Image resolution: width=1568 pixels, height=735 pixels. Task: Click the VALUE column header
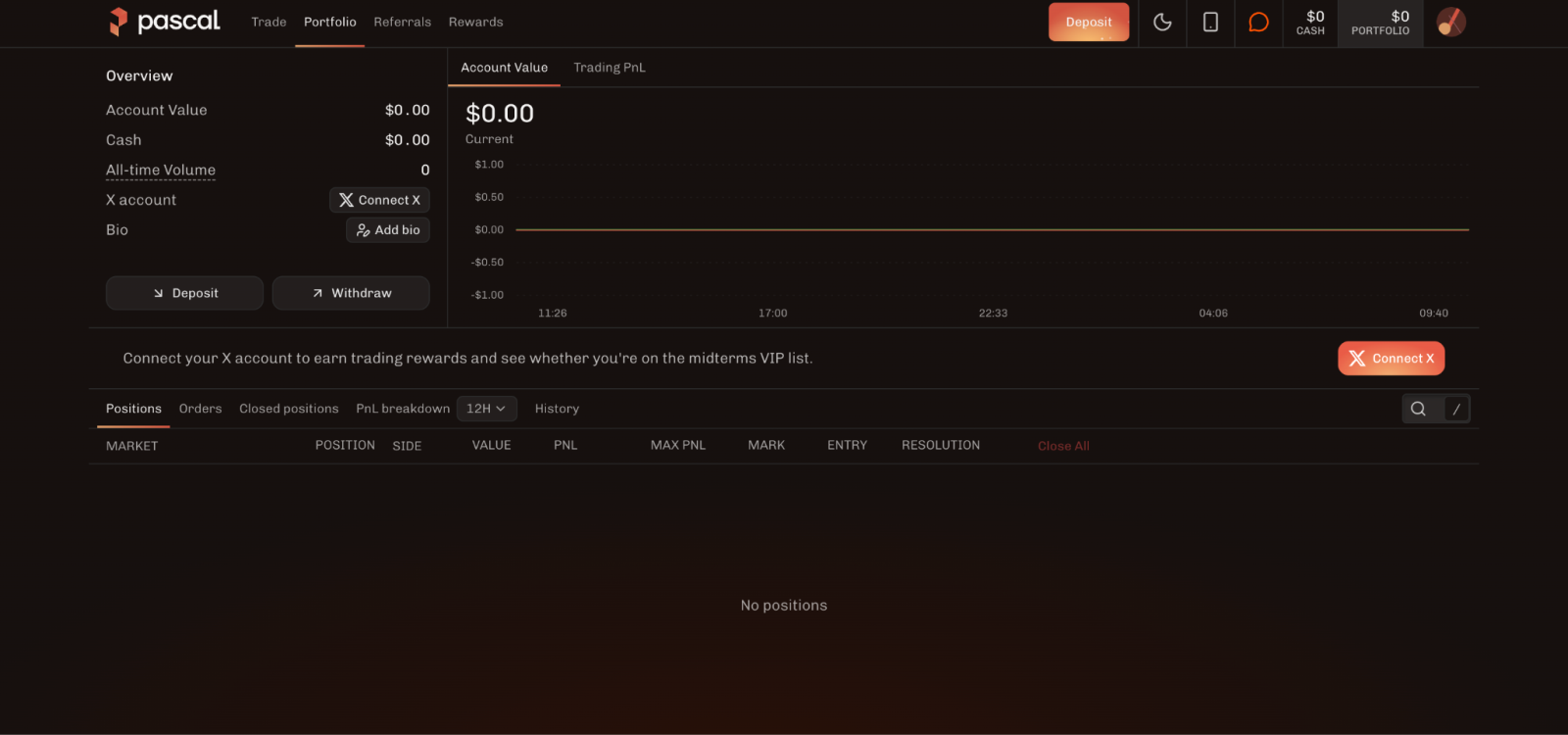pos(492,445)
